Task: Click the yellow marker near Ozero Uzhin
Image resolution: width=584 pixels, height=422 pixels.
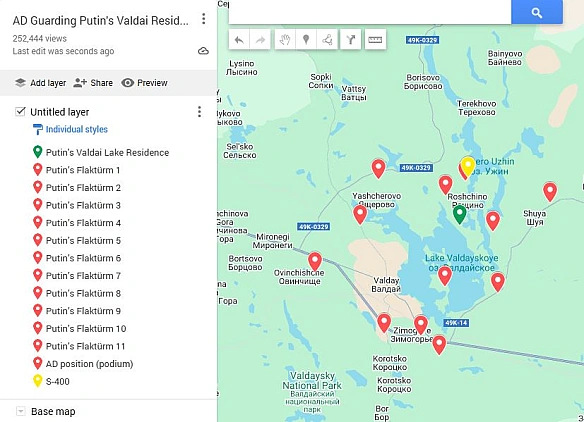Action: [468, 165]
